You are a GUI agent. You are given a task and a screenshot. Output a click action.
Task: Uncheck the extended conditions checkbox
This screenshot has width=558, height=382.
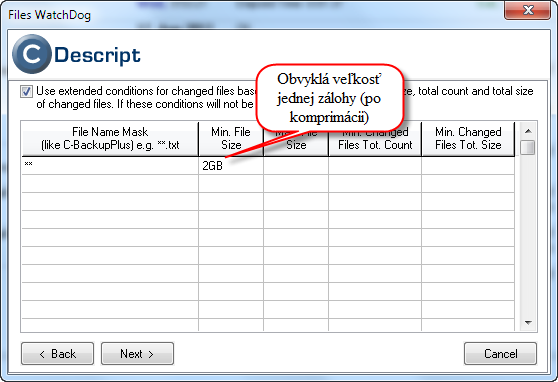click(26, 91)
